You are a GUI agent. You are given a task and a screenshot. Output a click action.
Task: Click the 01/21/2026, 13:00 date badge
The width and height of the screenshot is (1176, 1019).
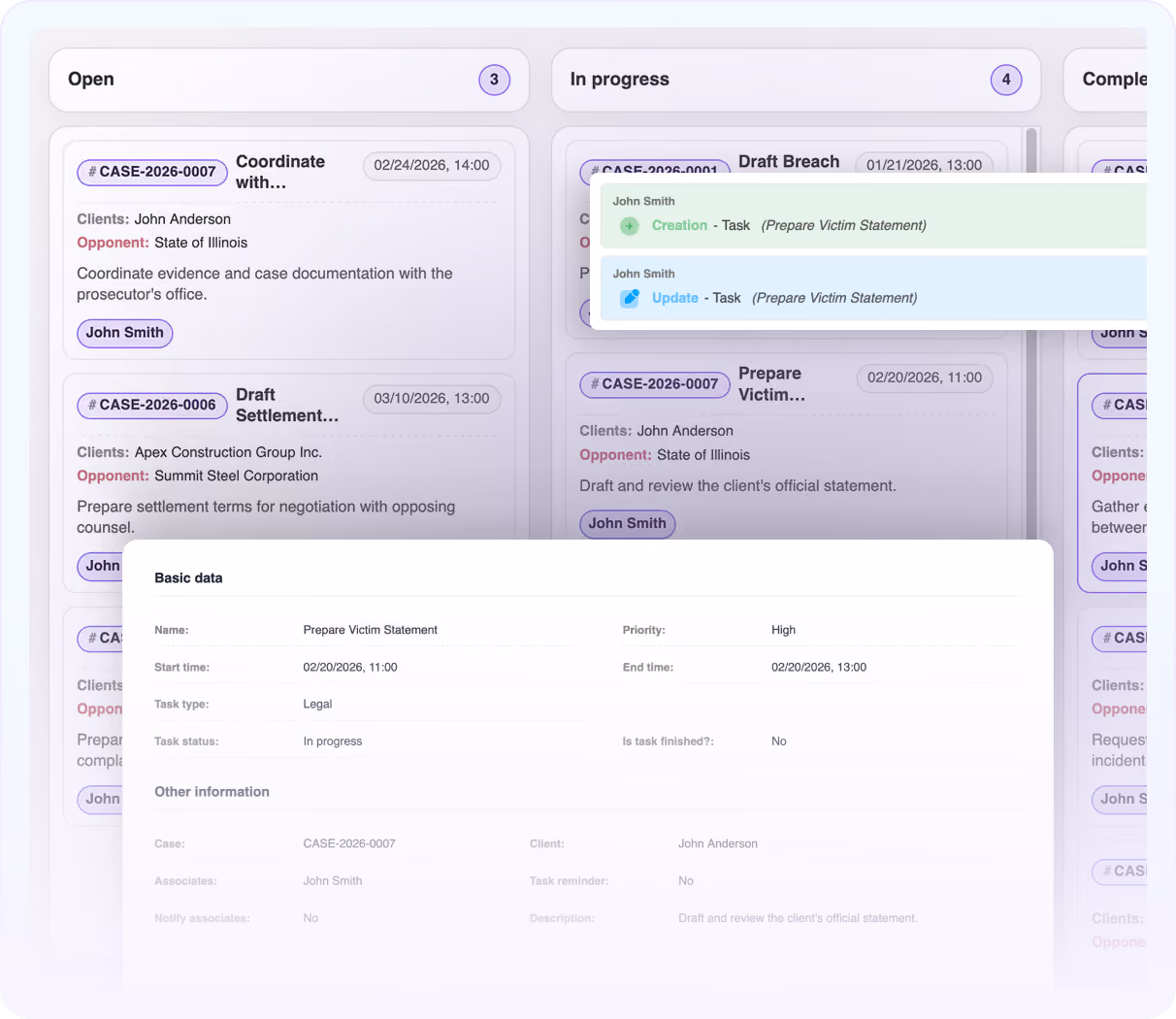925,164
